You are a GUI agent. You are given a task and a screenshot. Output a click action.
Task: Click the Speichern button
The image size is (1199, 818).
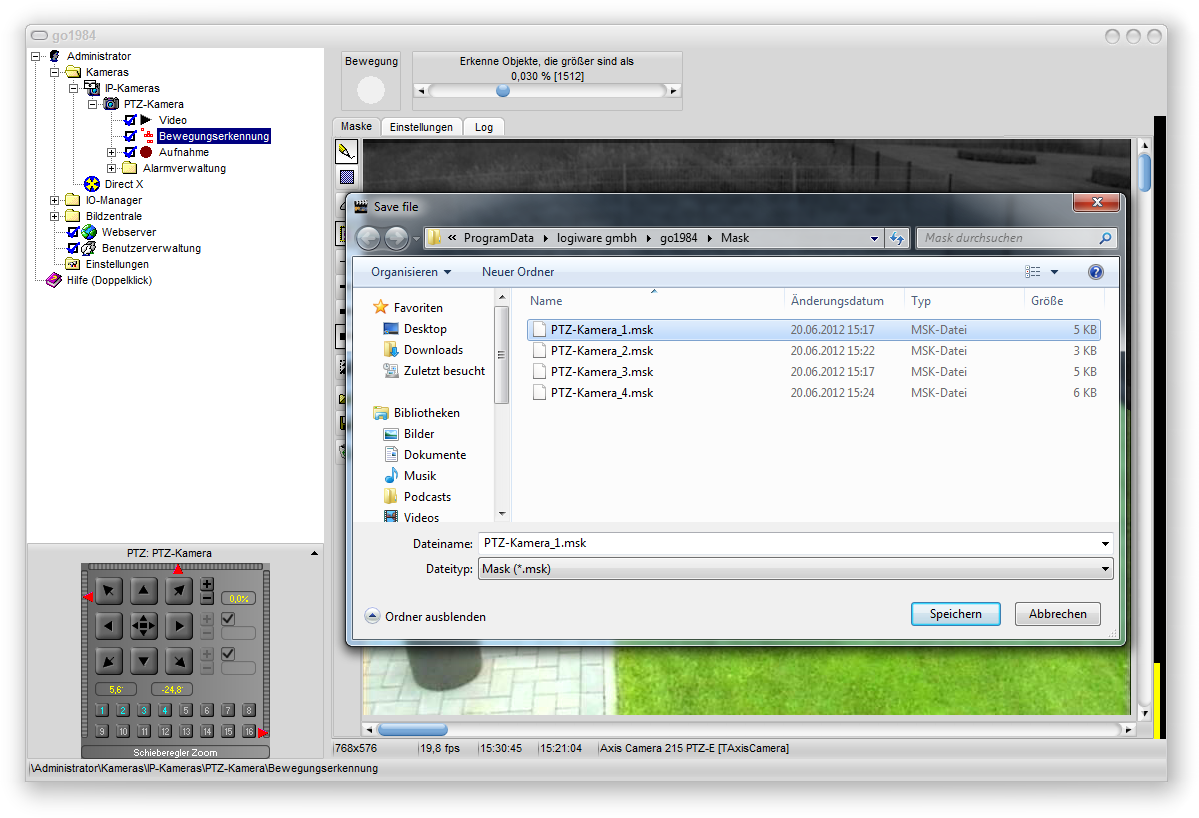tap(955, 614)
